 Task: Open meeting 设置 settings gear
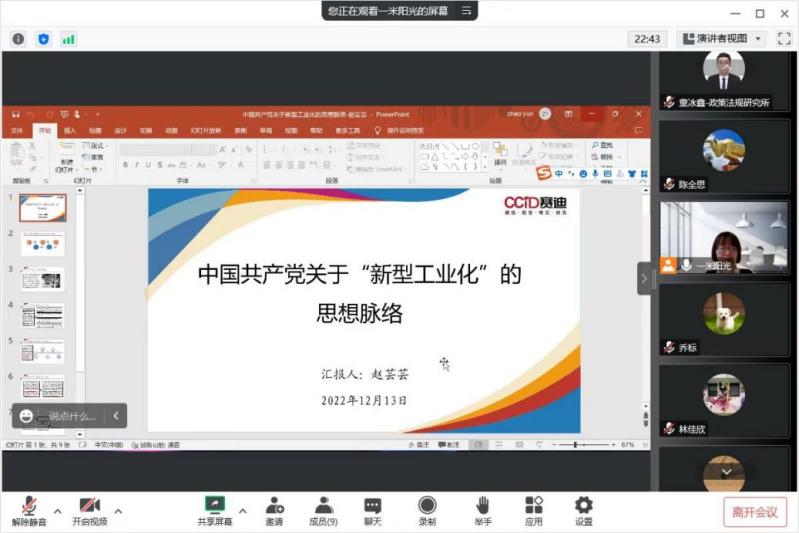583,510
